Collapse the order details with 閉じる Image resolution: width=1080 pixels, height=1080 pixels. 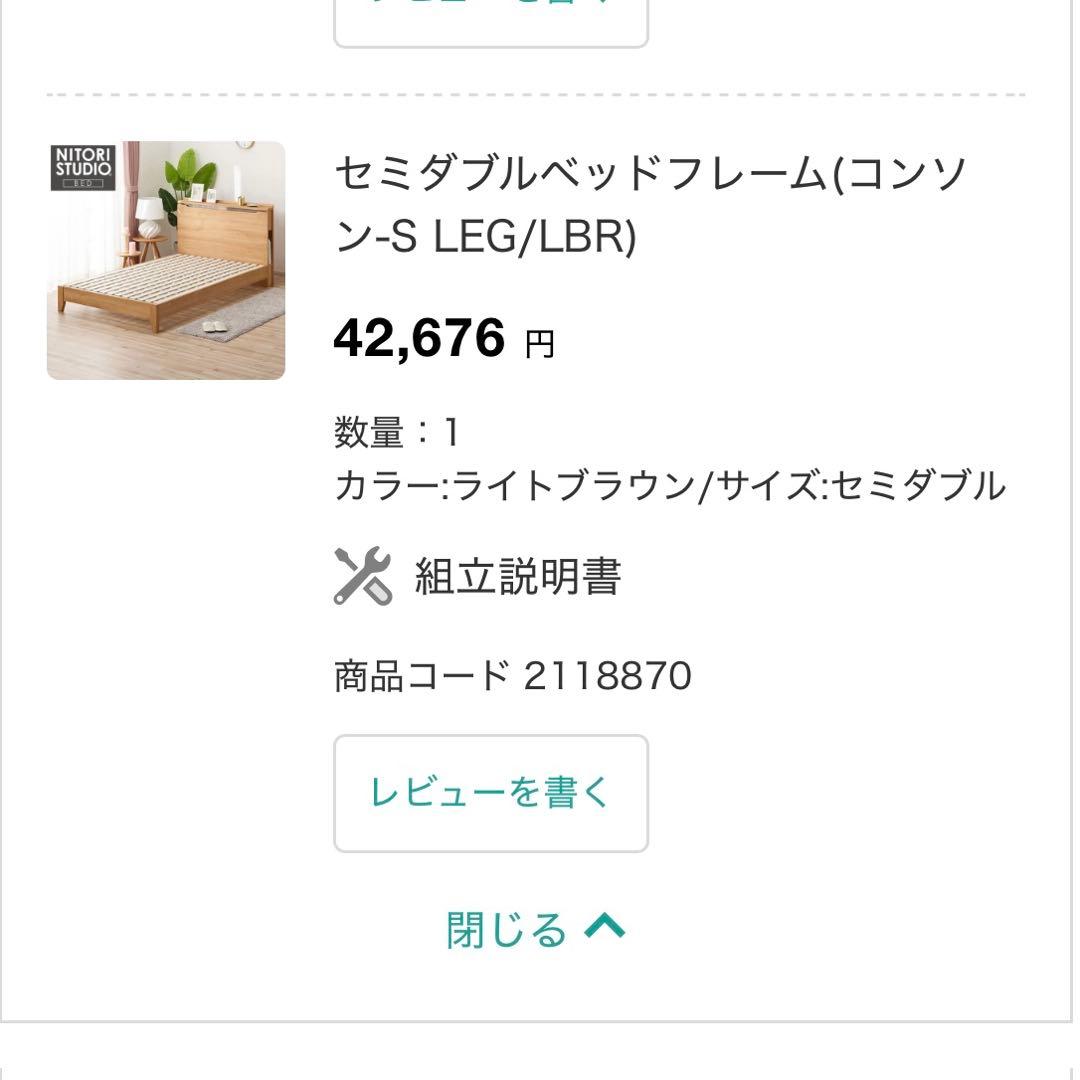coord(507,930)
